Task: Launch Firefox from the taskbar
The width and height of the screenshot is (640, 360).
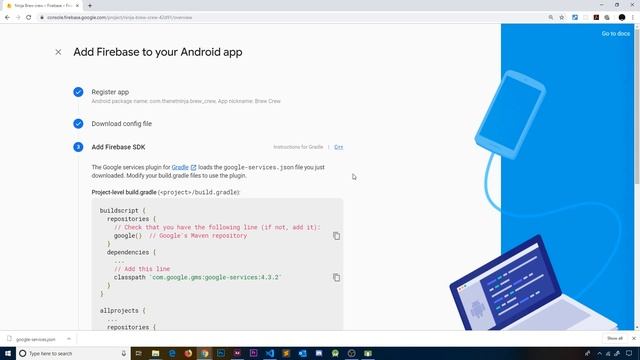Action: point(188,353)
